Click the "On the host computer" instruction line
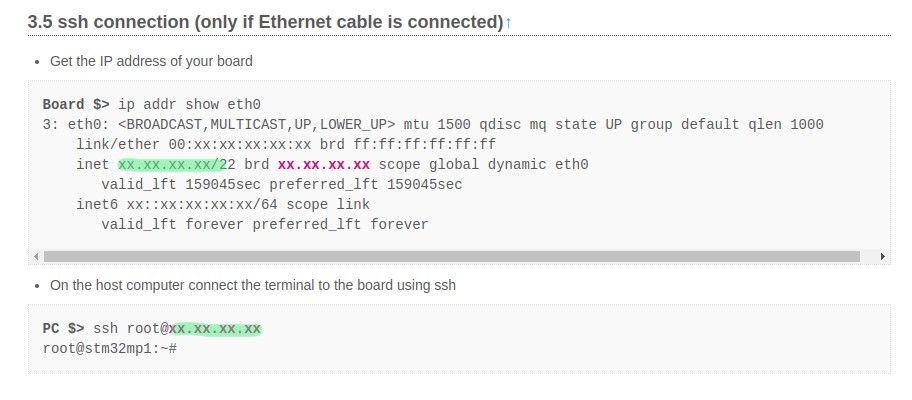Viewport: 912px width, 400px height. coord(253,285)
